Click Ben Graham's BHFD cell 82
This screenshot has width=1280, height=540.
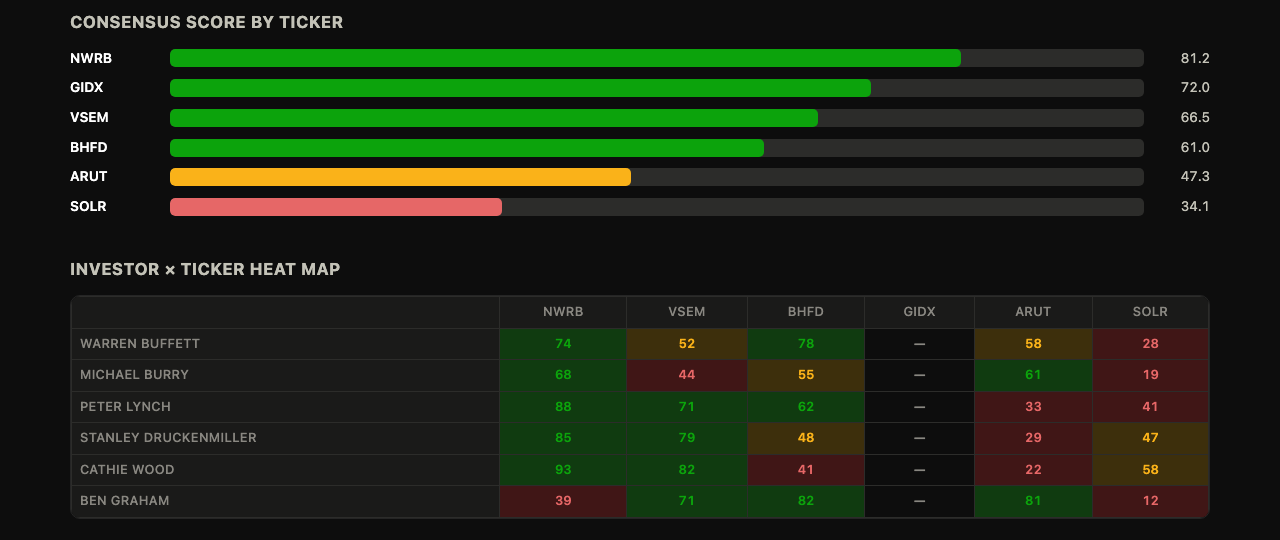[806, 501]
